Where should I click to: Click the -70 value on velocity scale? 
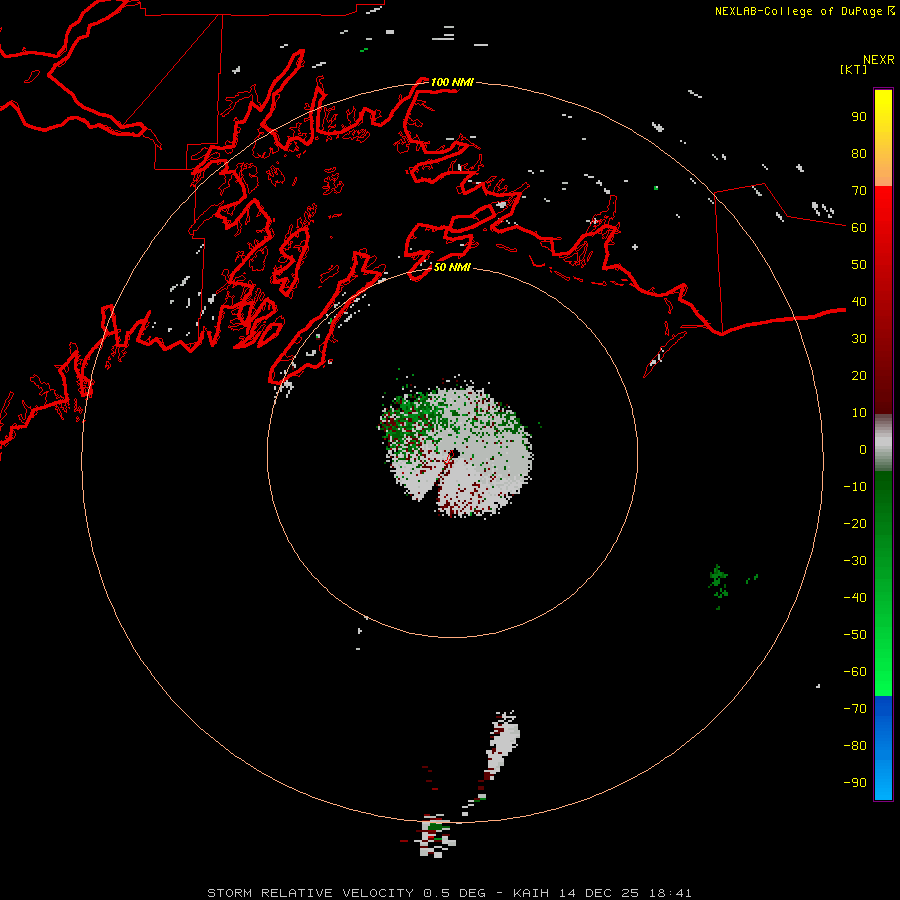(x=855, y=709)
